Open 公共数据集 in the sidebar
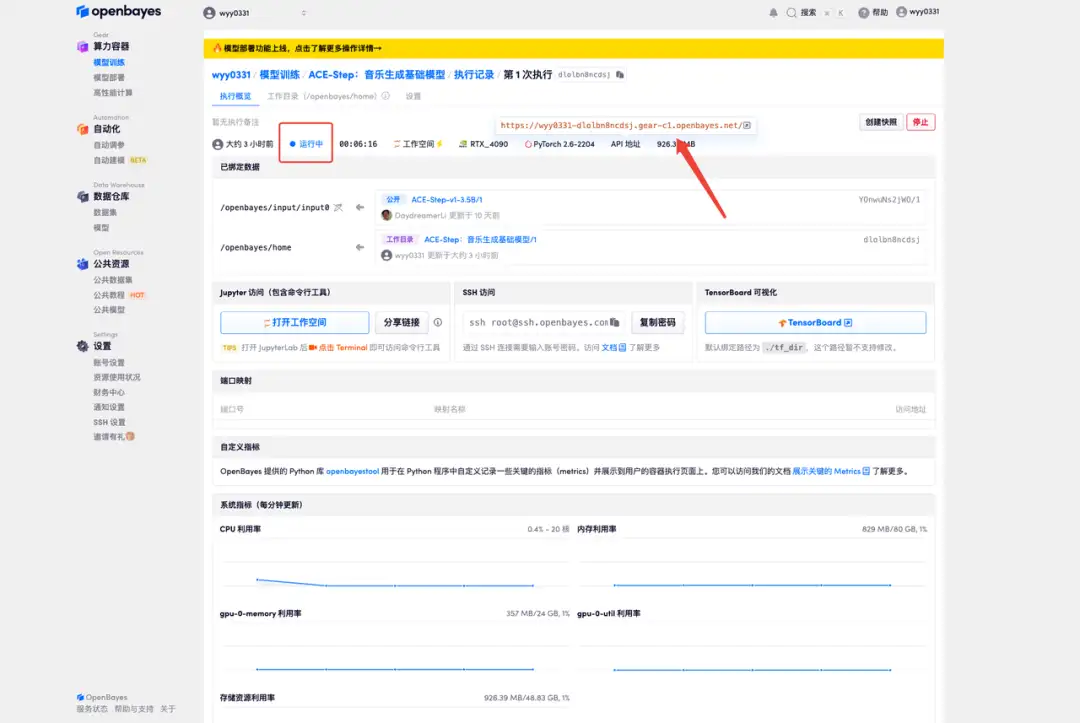 113,280
